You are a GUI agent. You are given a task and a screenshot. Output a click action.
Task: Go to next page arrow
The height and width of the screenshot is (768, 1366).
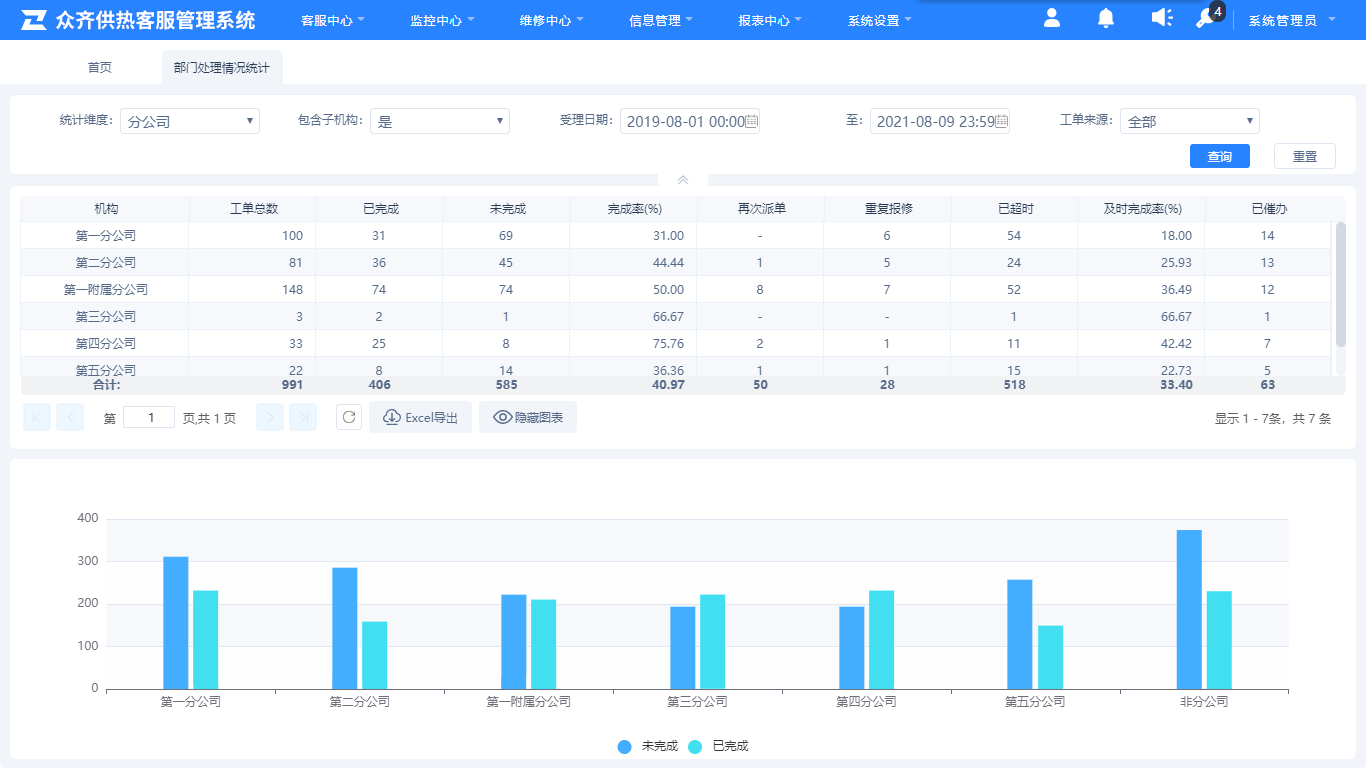pyautogui.click(x=270, y=417)
